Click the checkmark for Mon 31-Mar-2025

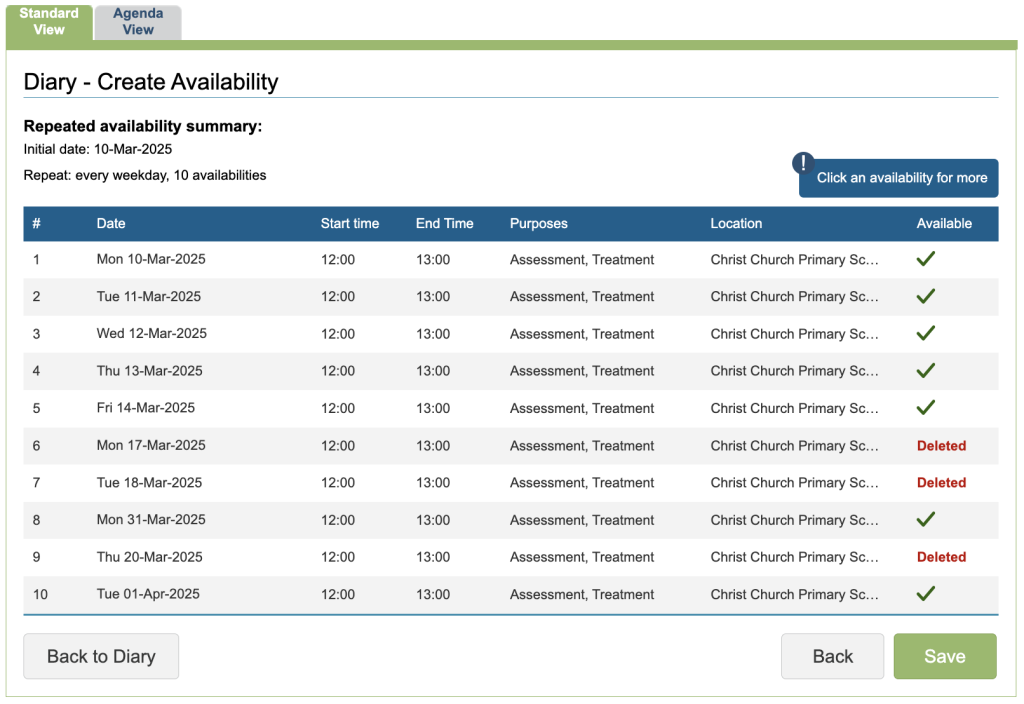926,520
